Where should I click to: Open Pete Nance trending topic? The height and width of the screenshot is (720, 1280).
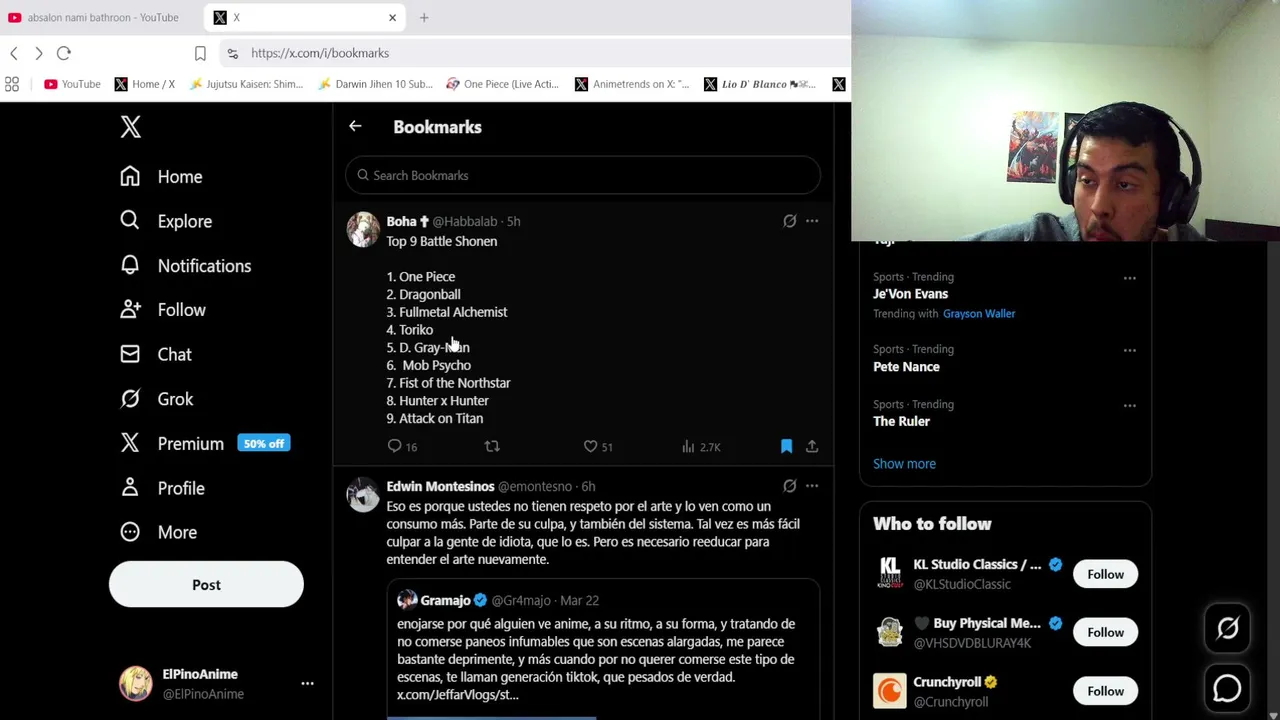click(906, 367)
